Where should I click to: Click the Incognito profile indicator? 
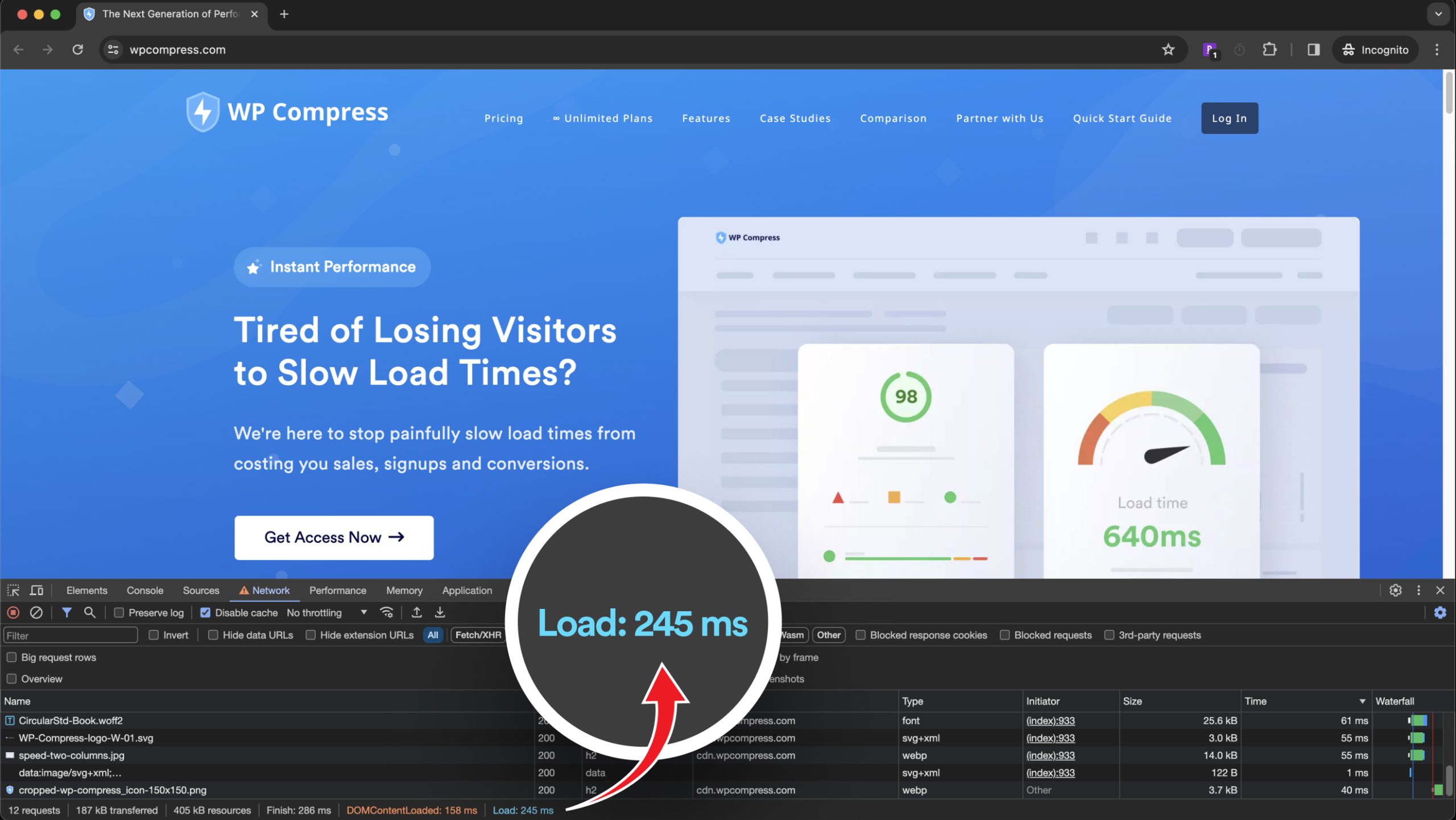tap(1375, 50)
